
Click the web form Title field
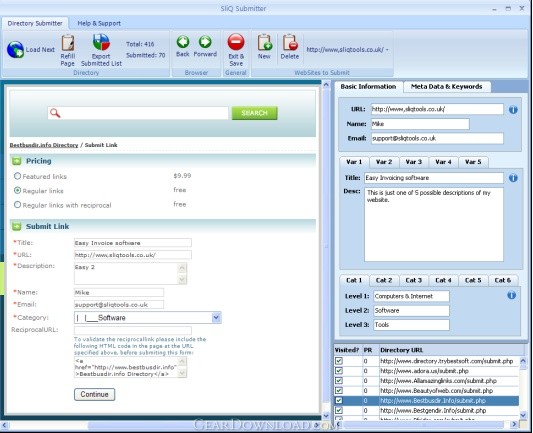[133, 243]
